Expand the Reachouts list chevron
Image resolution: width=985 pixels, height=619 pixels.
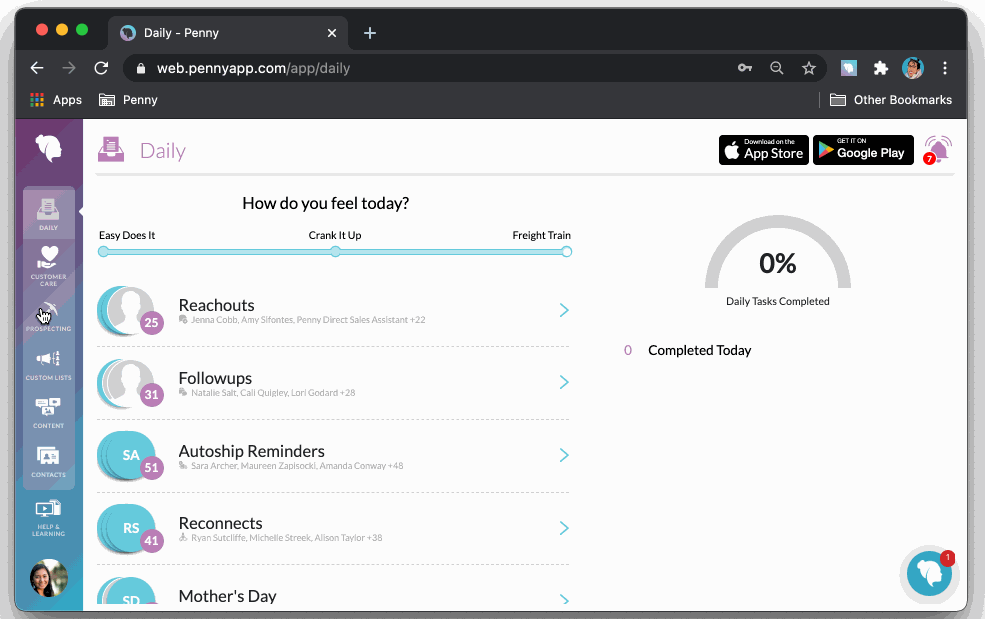(x=564, y=310)
